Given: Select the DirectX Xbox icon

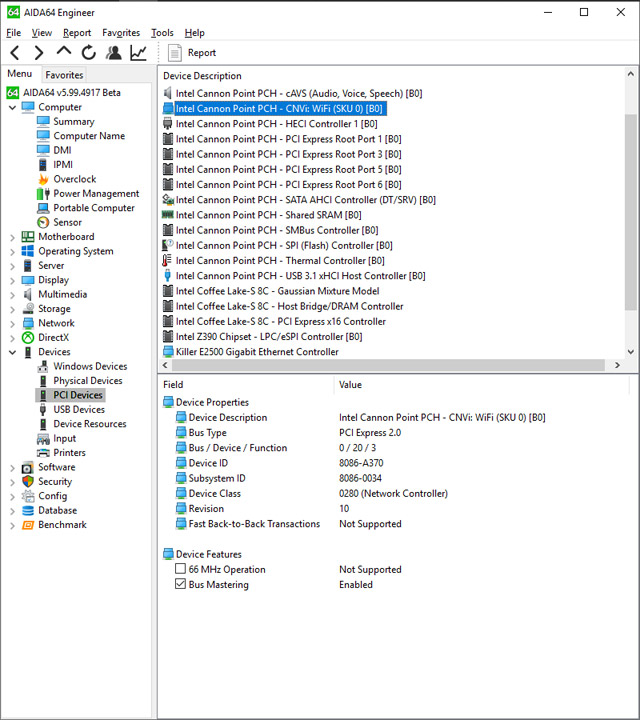Looking at the screenshot, I should pyautogui.click(x=28, y=338).
